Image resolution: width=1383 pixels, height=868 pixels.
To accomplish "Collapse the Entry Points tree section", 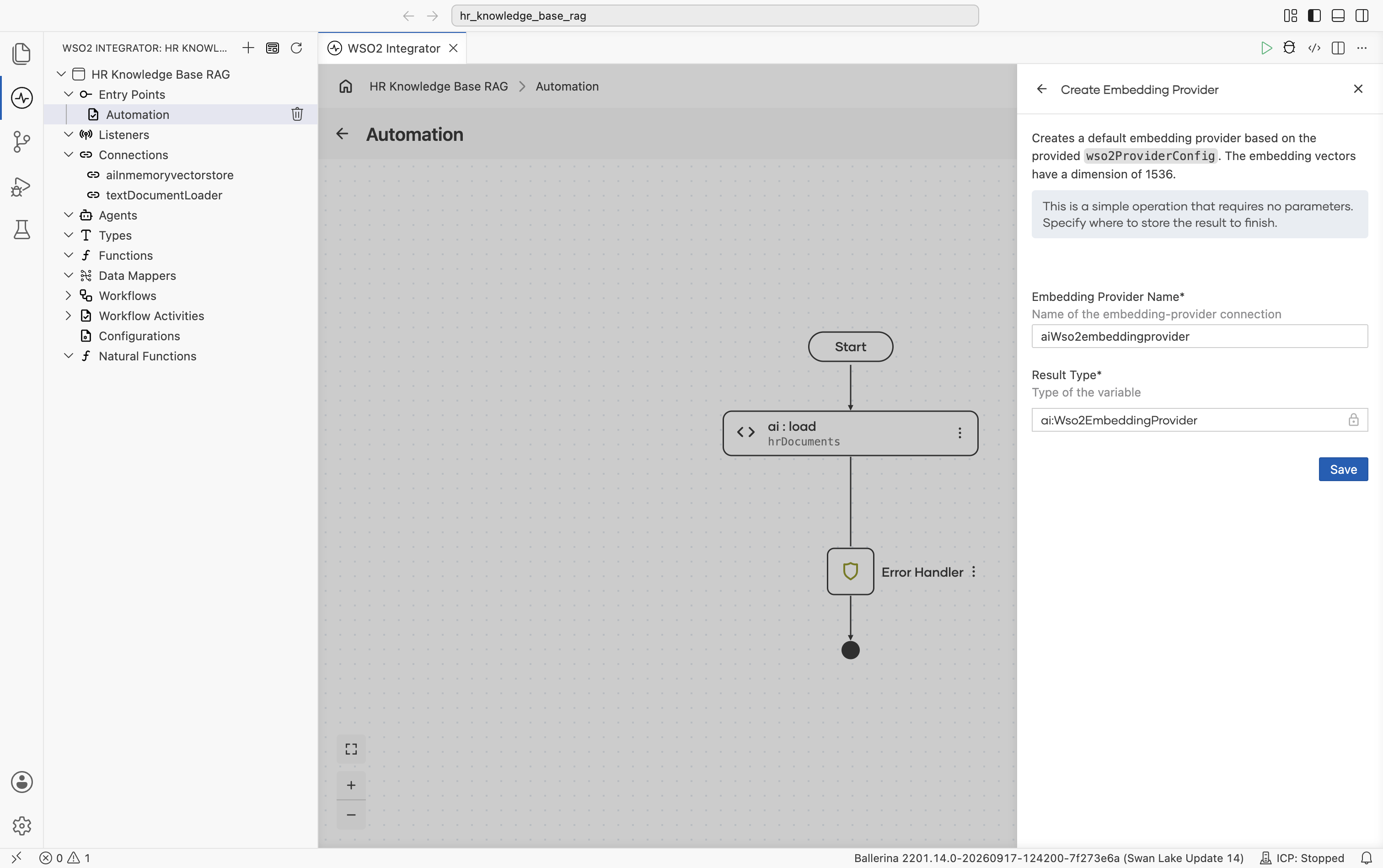I will click(68, 94).
